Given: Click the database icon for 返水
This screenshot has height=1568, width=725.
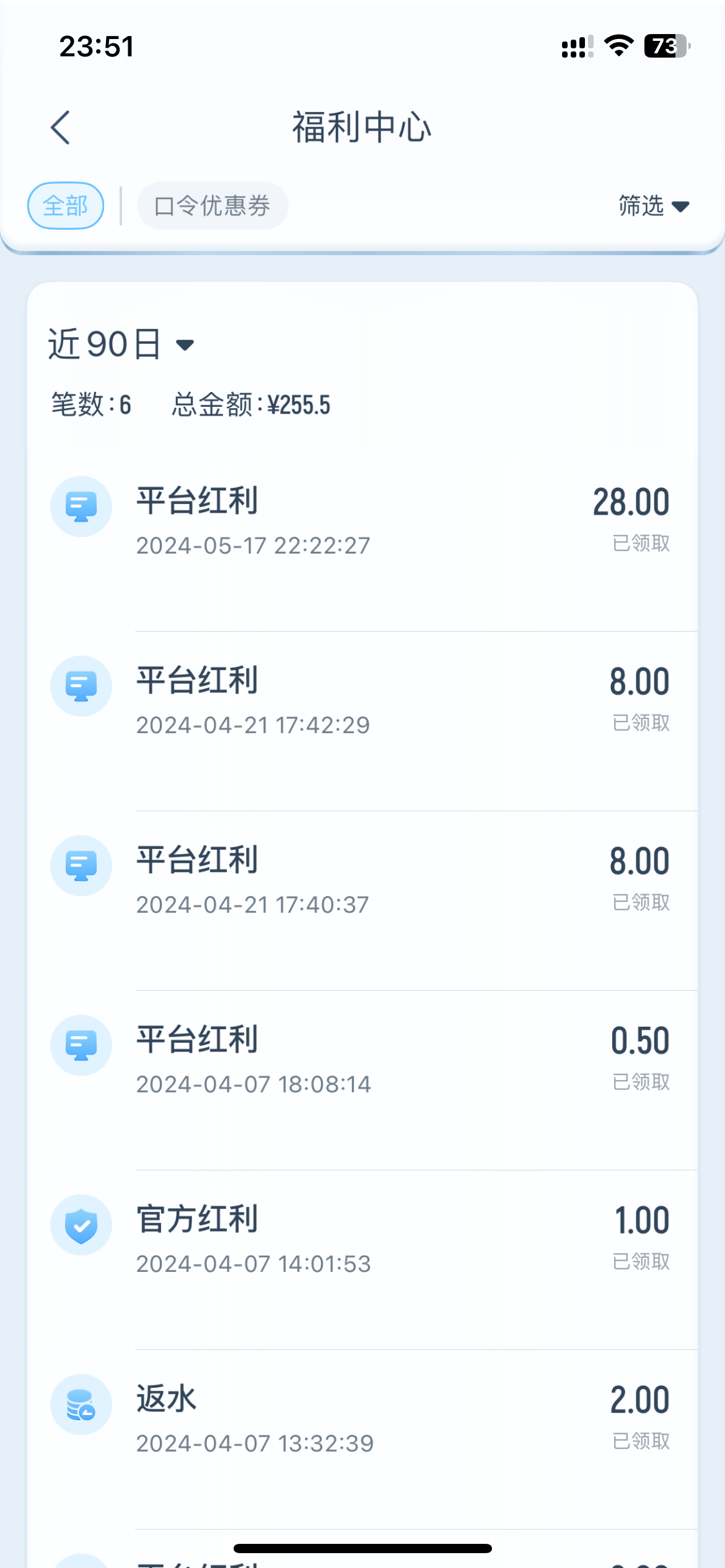Looking at the screenshot, I should point(81,1405).
